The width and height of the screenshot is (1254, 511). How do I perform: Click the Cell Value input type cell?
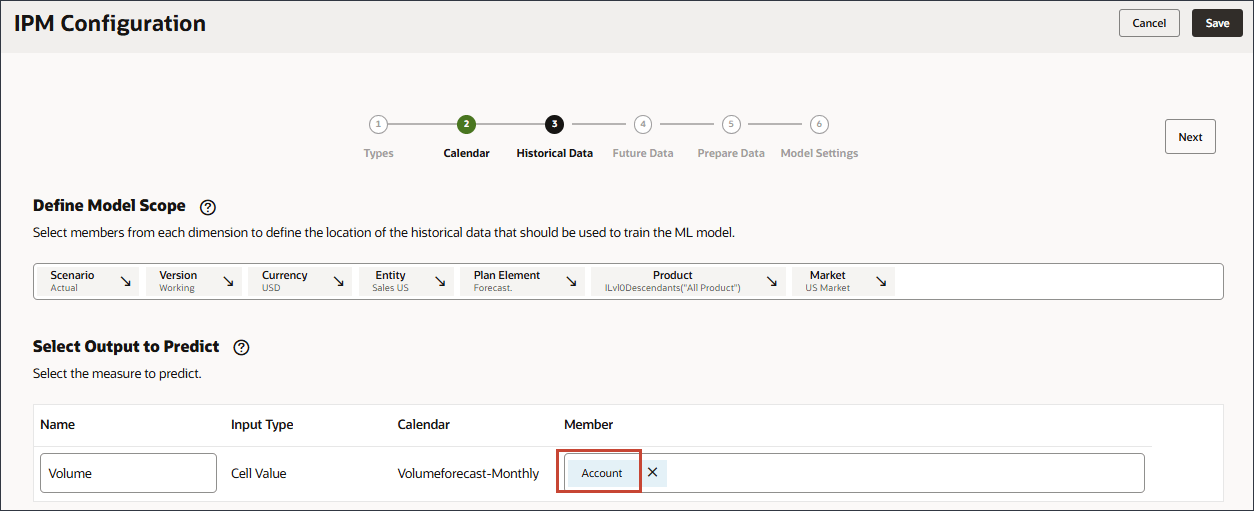pyautogui.click(x=258, y=473)
